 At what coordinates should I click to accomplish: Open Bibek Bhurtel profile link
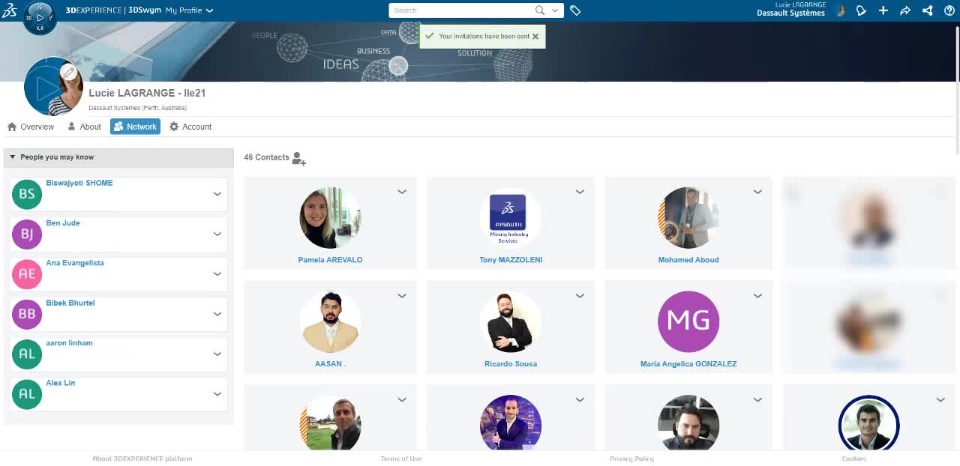pos(70,303)
